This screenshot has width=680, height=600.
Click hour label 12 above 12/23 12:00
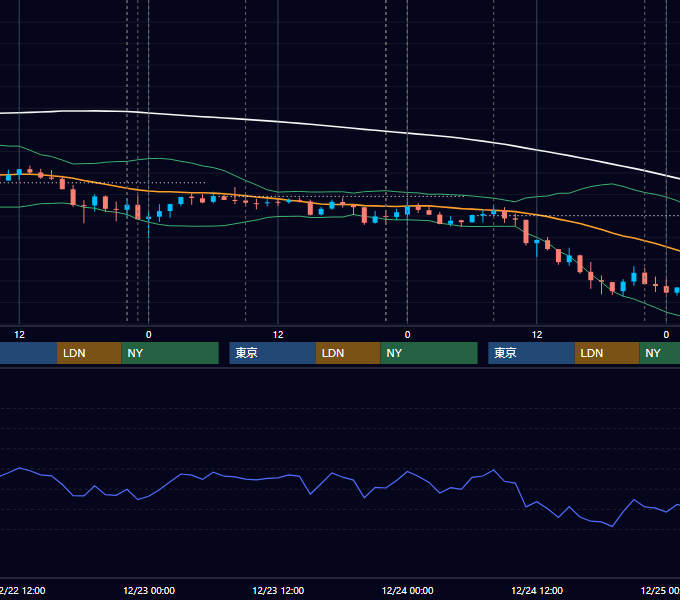click(278, 335)
